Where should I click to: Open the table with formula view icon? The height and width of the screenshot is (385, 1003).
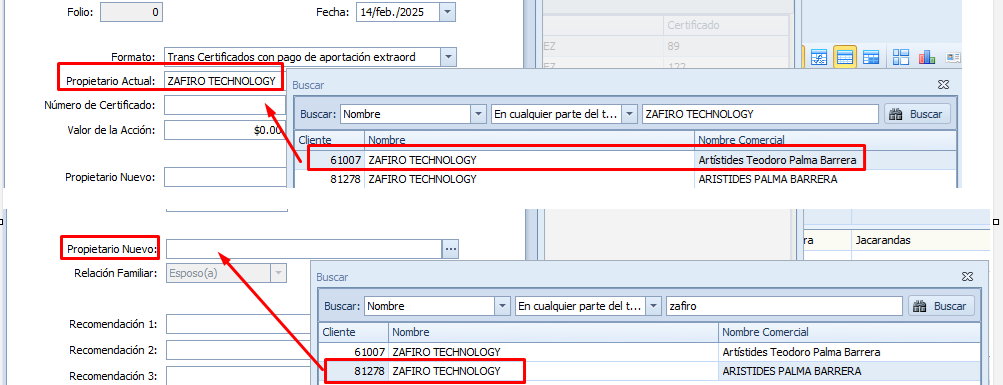[819, 58]
